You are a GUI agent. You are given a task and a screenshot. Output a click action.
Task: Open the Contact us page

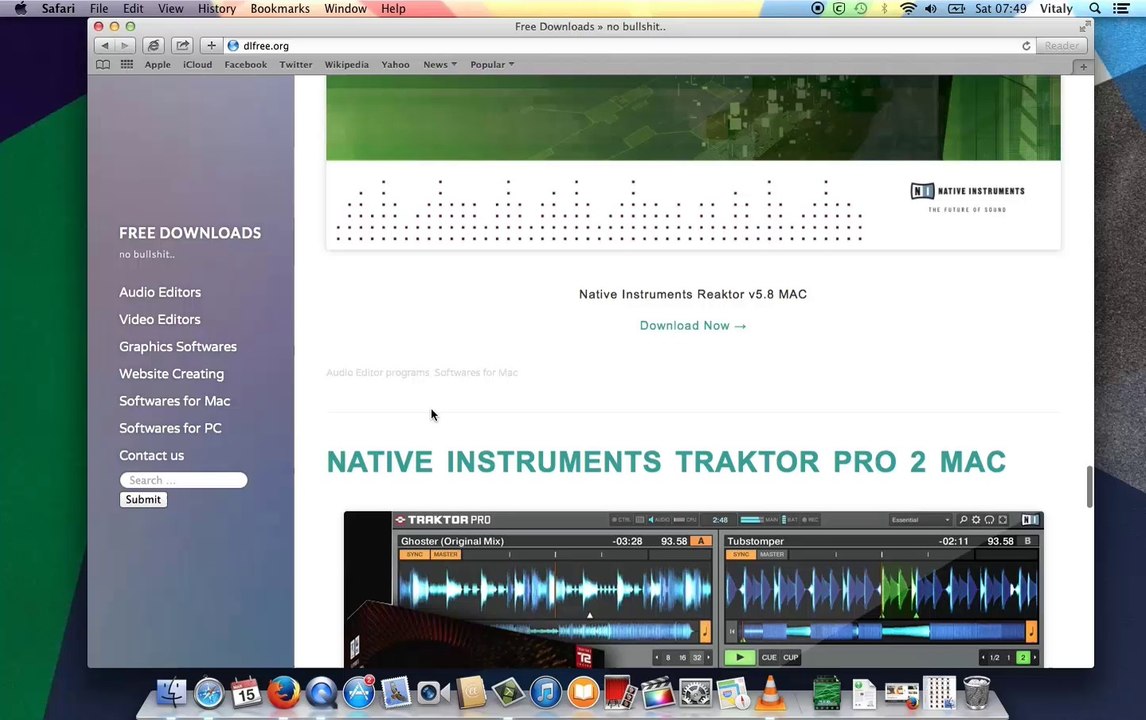coord(151,455)
